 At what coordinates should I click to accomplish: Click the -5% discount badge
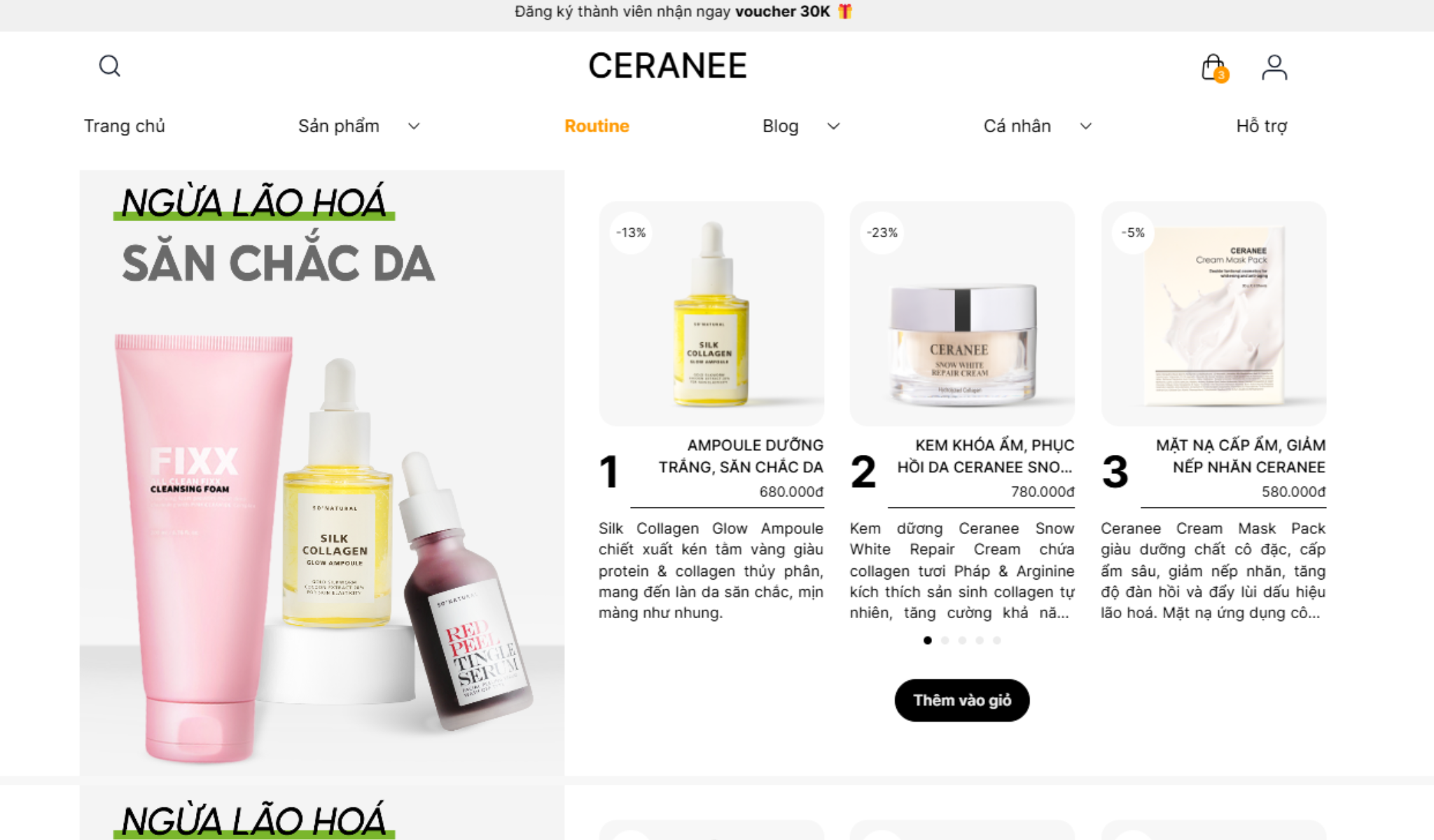[x=1133, y=232]
